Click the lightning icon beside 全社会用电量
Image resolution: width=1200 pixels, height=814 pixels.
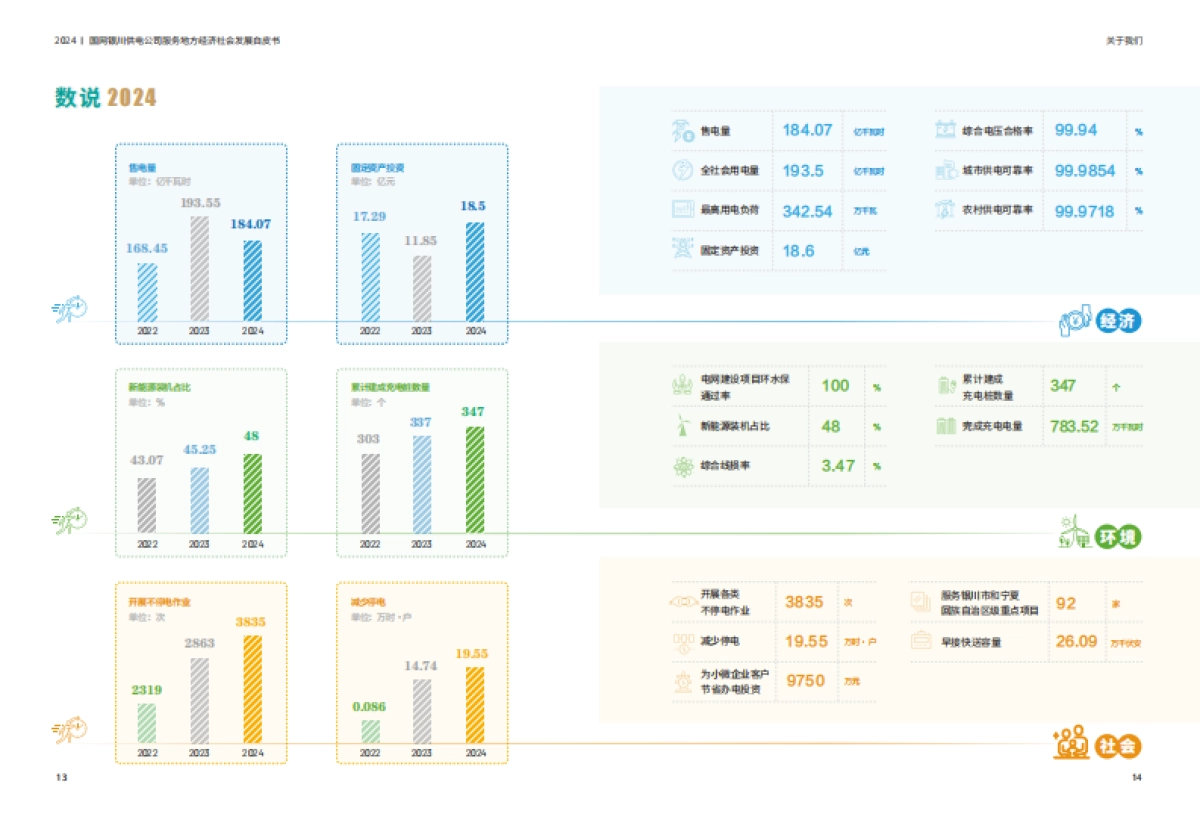pyautogui.click(x=683, y=170)
